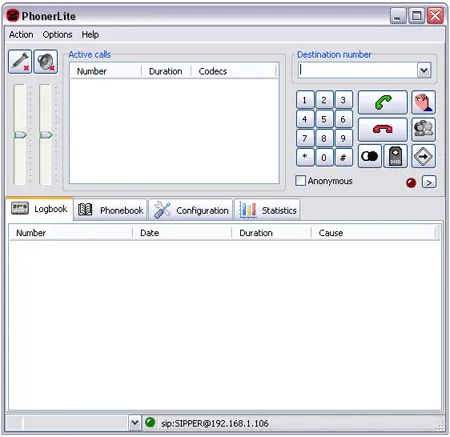Screen dimensions: 450x437
Task: Click the speaker volume slider handle
Action: [46, 135]
